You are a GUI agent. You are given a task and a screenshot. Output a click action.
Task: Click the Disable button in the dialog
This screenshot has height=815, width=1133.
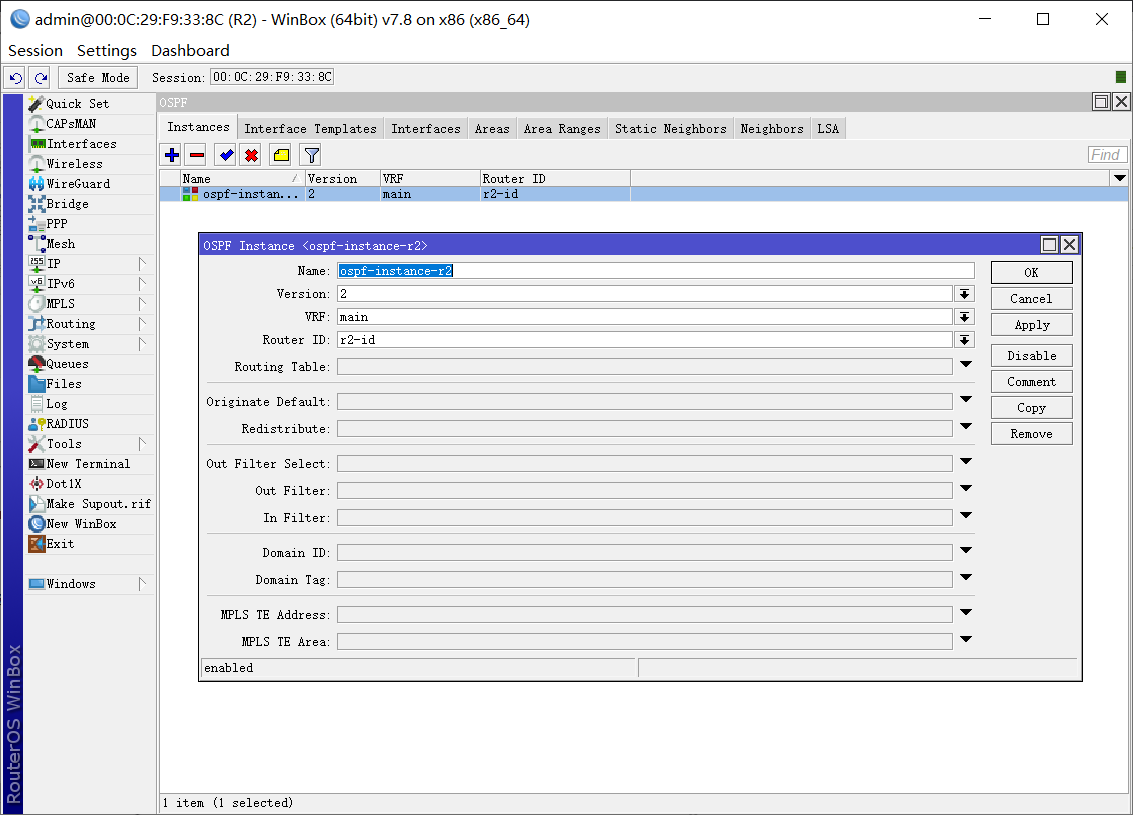(1031, 355)
